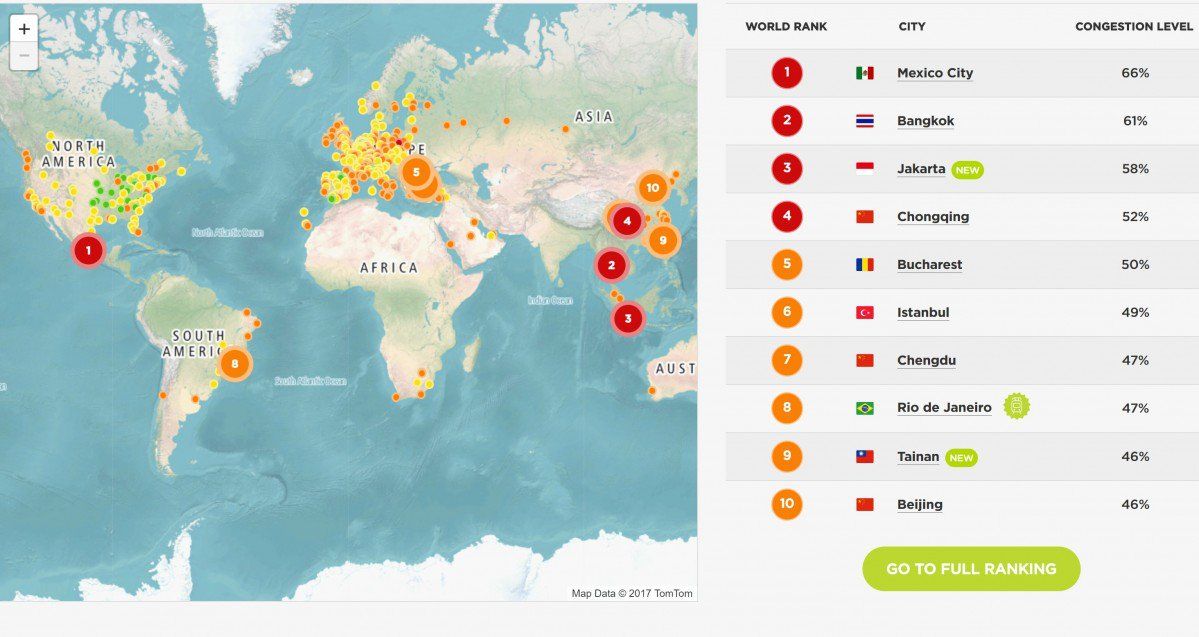
Task: Click map marker 10 in northern China
Action: [652, 187]
